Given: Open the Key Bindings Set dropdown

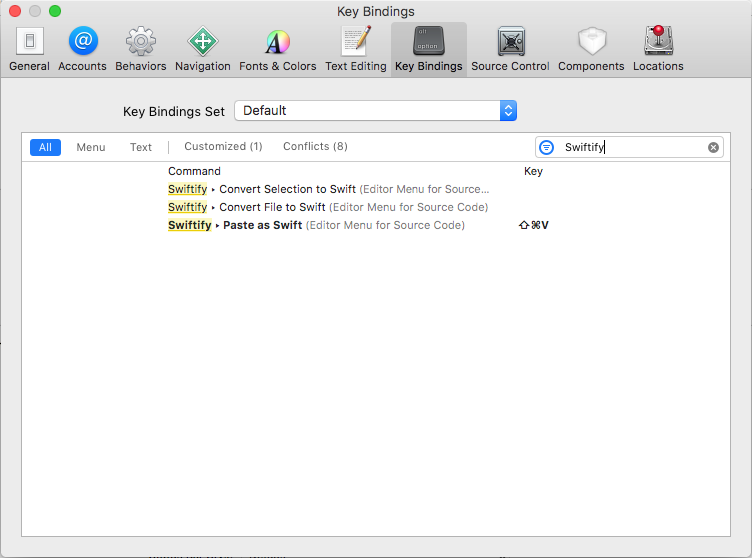Looking at the screenshot, I should 375,110.
